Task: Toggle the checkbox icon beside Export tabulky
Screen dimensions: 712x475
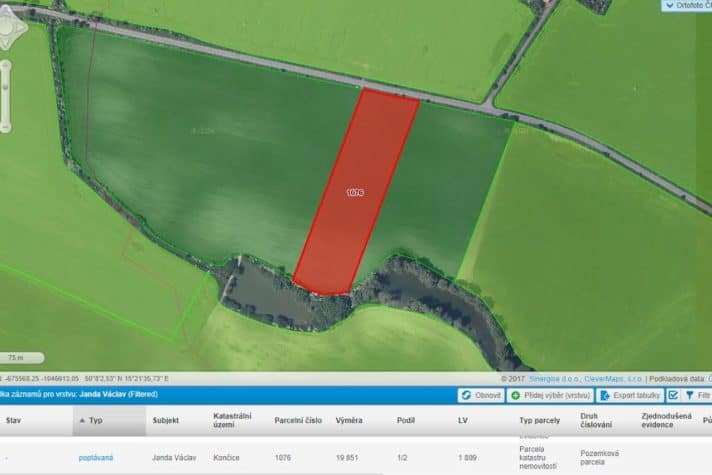Action: (x=673, y=395)
